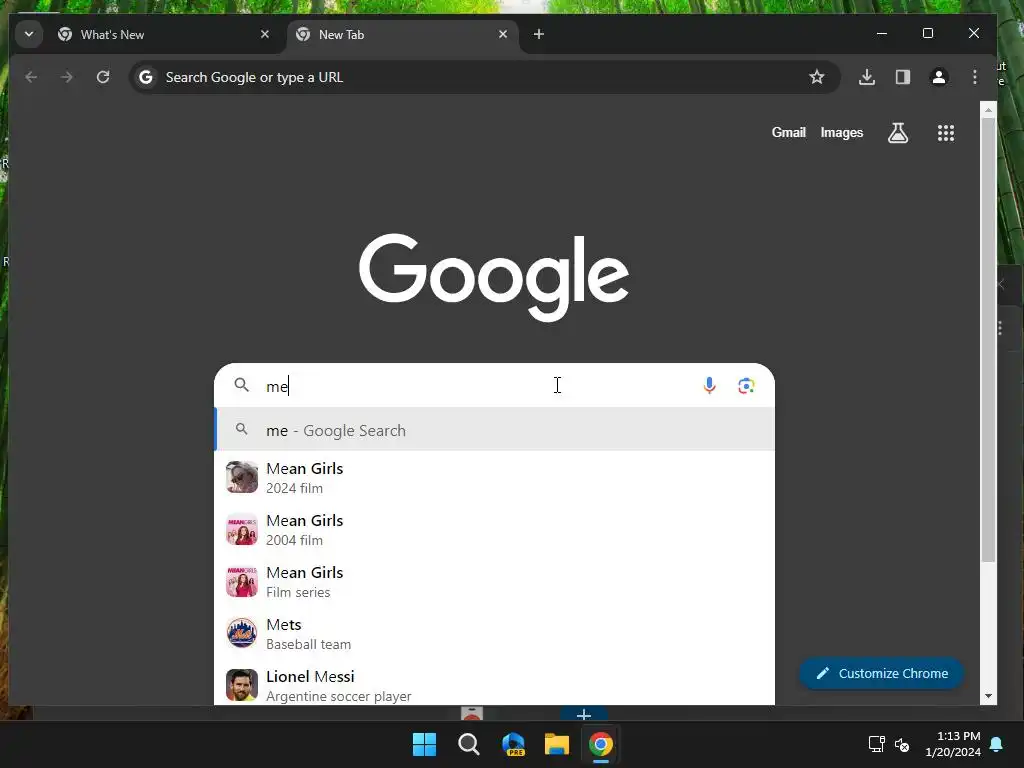The image size is (1024, 768).
Task: Open Search Labs flask icon
Action: coord(898,133)
